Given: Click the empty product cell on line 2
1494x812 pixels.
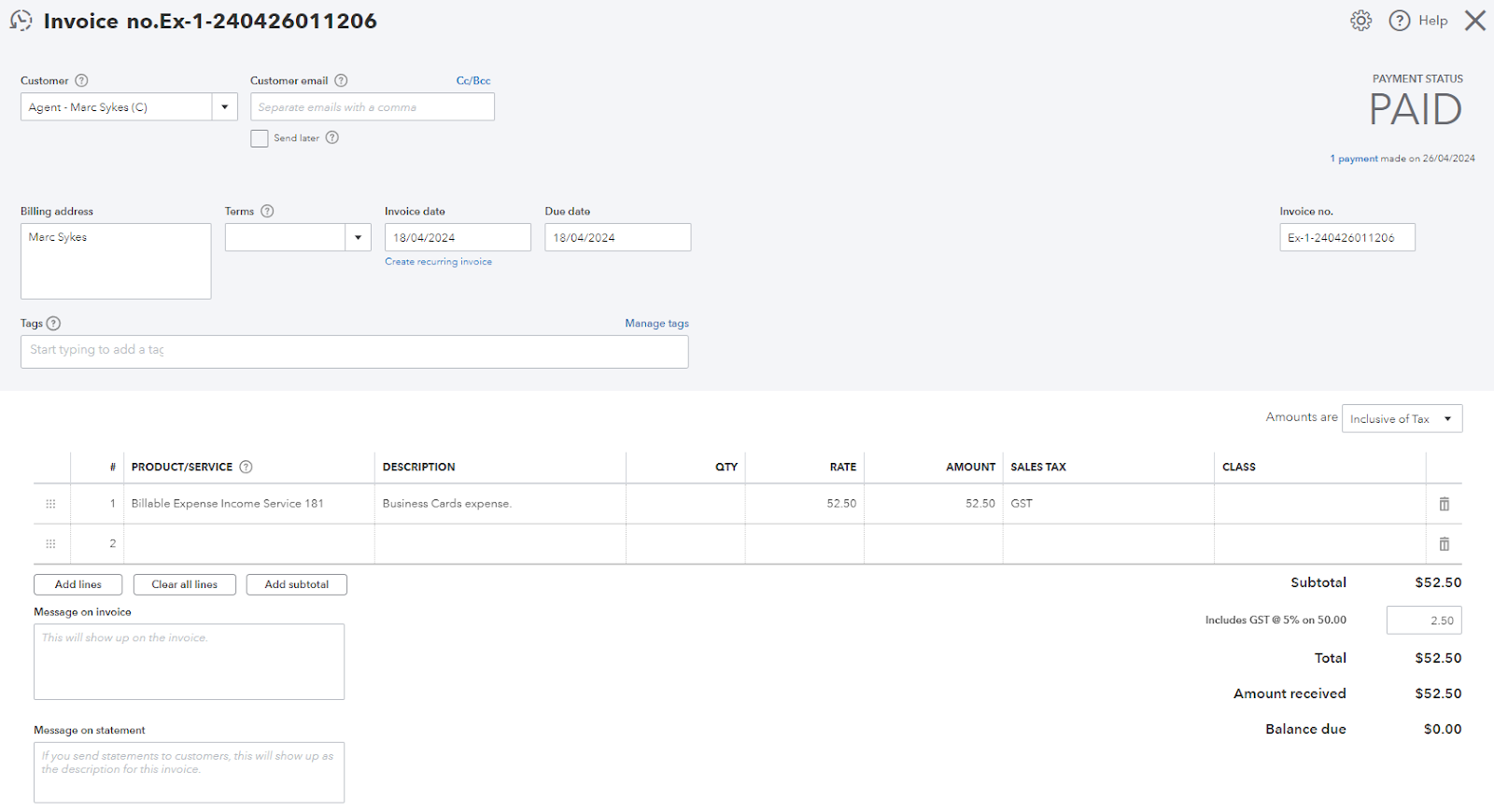Looking at the screenshot, I should pos(249,543).
